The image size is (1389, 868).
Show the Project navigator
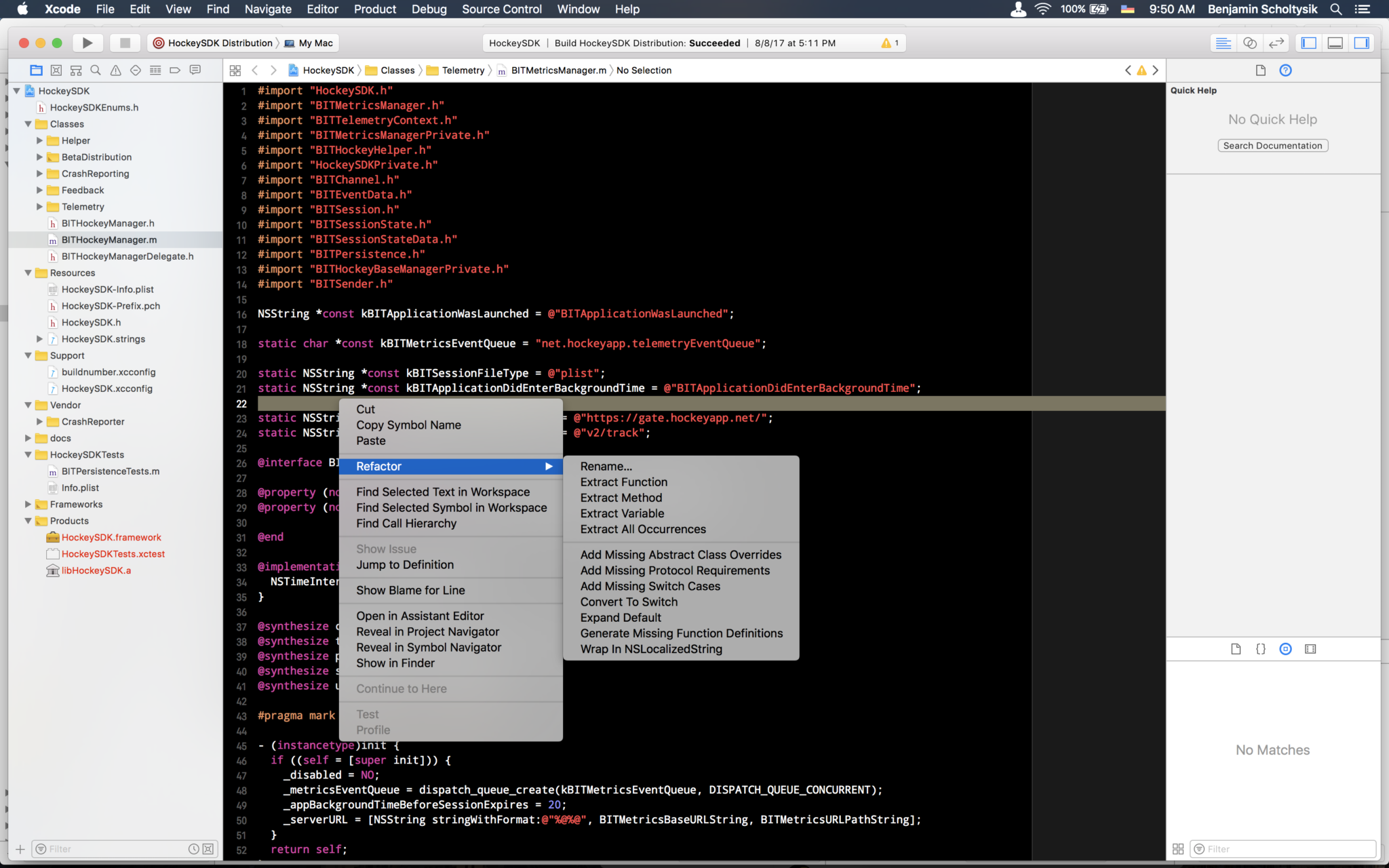click(36, 70)
